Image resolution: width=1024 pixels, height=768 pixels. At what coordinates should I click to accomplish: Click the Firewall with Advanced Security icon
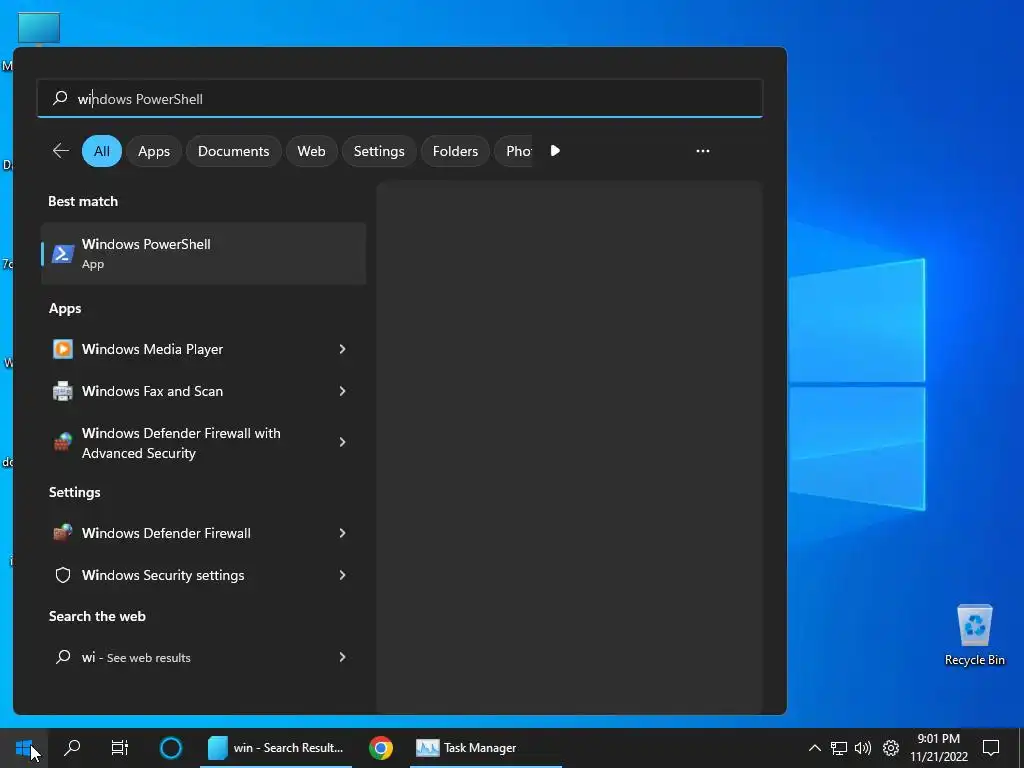pos(63,443)
